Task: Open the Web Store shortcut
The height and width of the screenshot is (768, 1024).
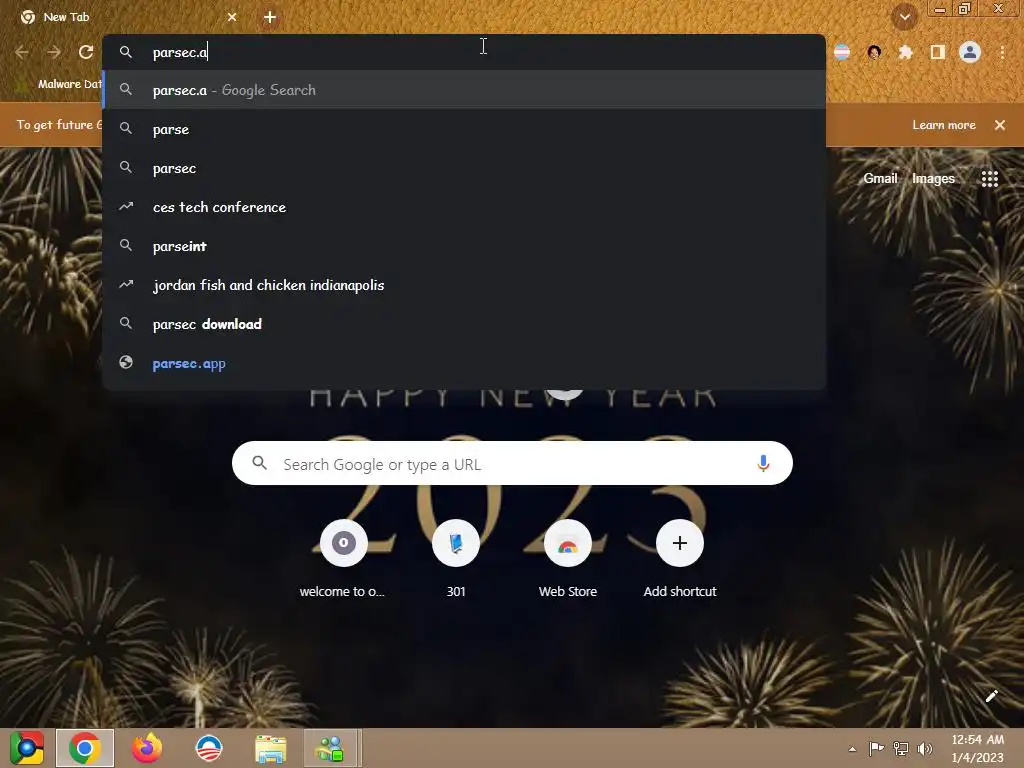Action: [x=568, y=559]
